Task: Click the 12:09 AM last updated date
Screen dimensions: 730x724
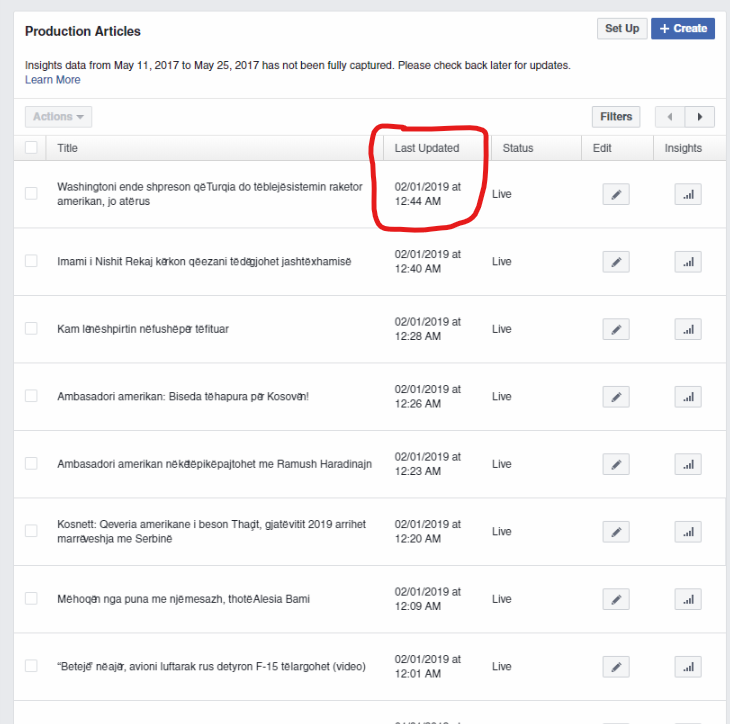Action: point(428,599)
